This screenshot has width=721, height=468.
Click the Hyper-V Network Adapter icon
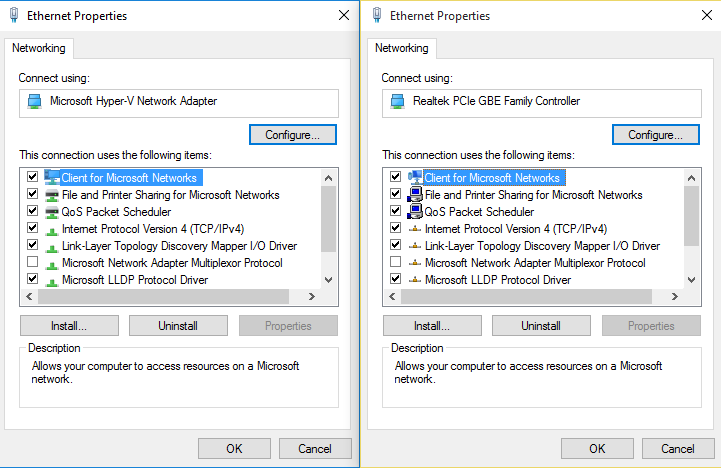pos(35,101)
